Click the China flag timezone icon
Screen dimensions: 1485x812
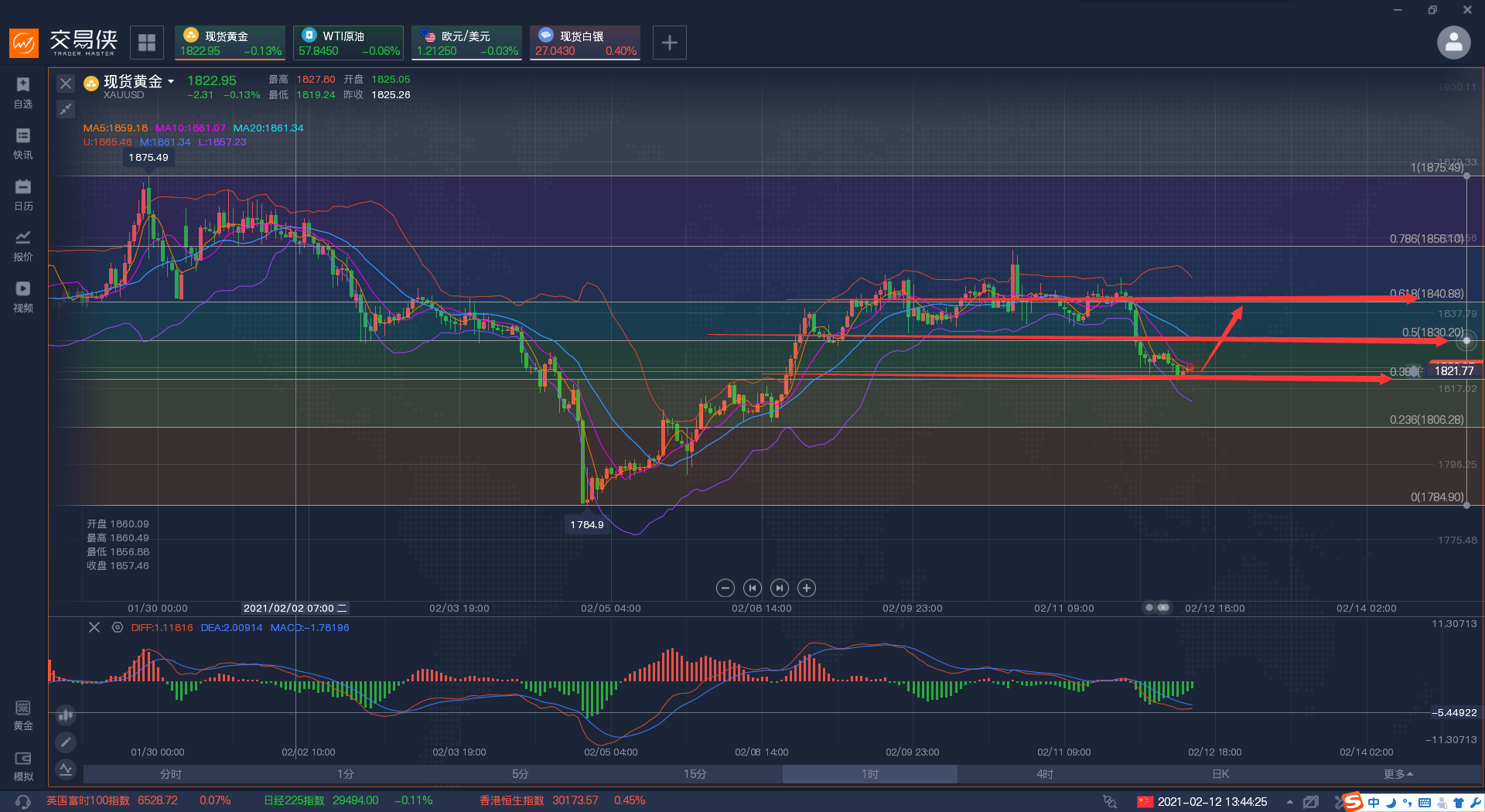click(1145, 801)
